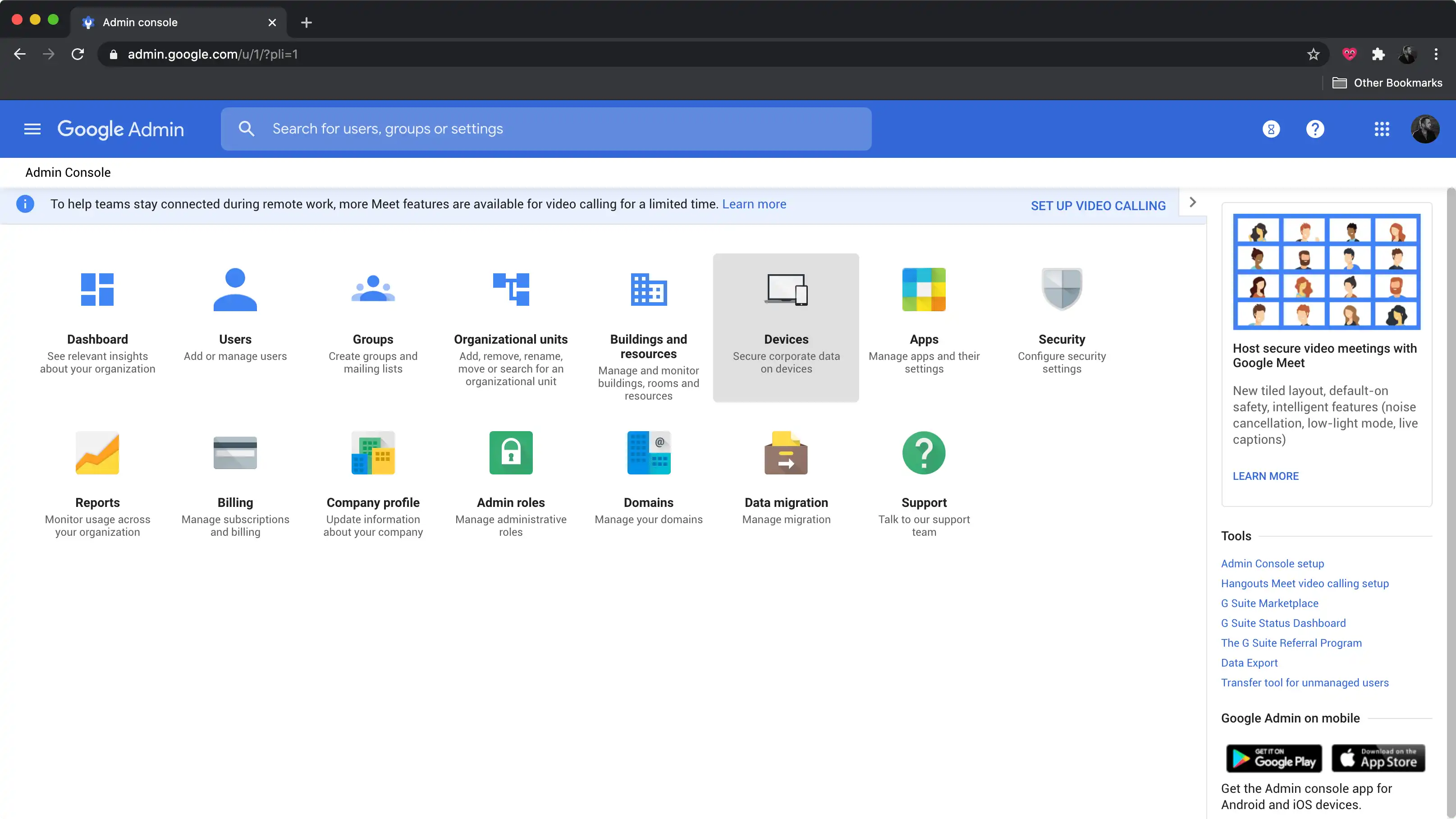Open the Domains tile icon
Screen dimensions: 1456x819
[x=649, y=453]
